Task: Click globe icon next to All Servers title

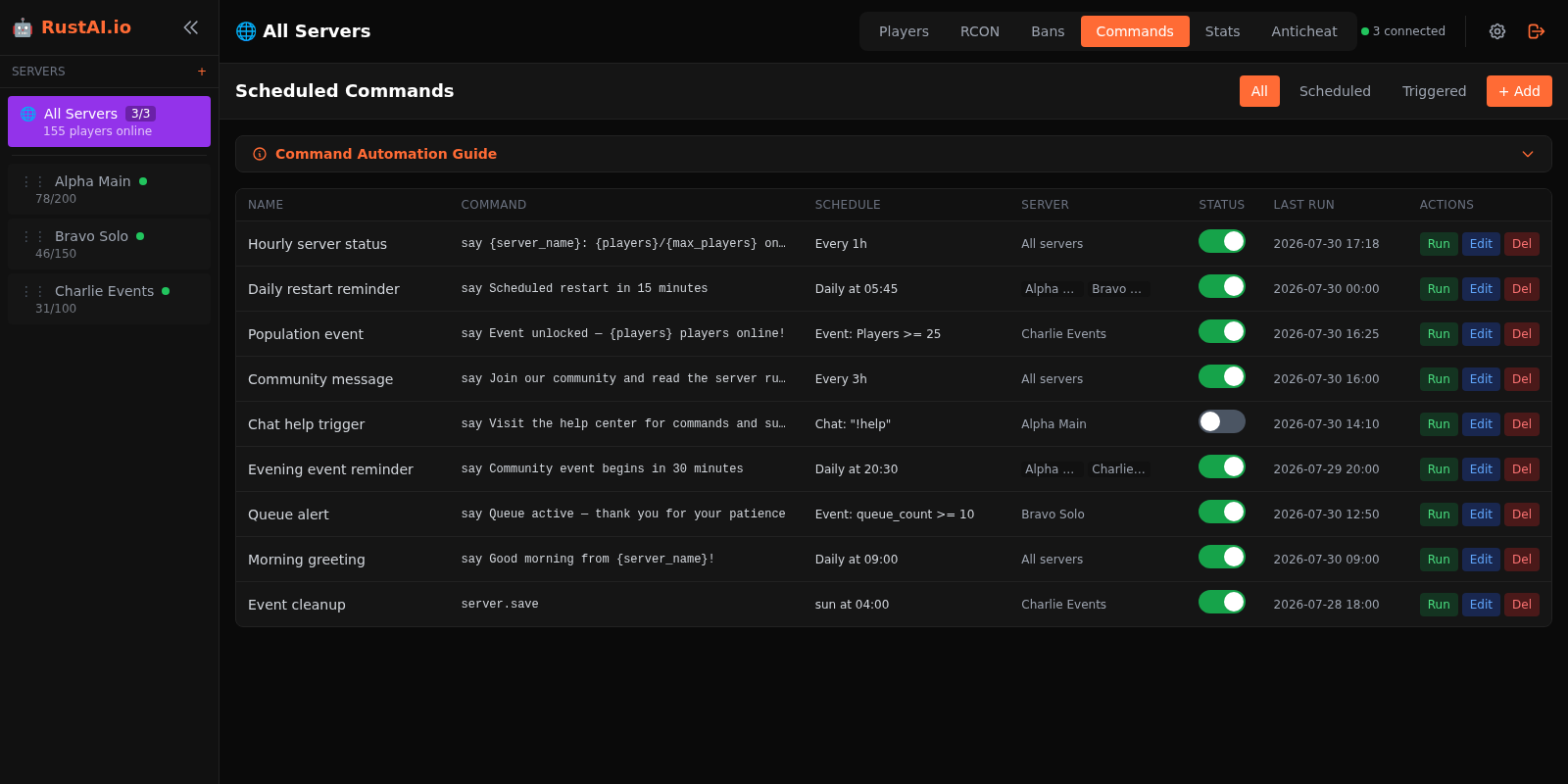Action: coord(246,31)
